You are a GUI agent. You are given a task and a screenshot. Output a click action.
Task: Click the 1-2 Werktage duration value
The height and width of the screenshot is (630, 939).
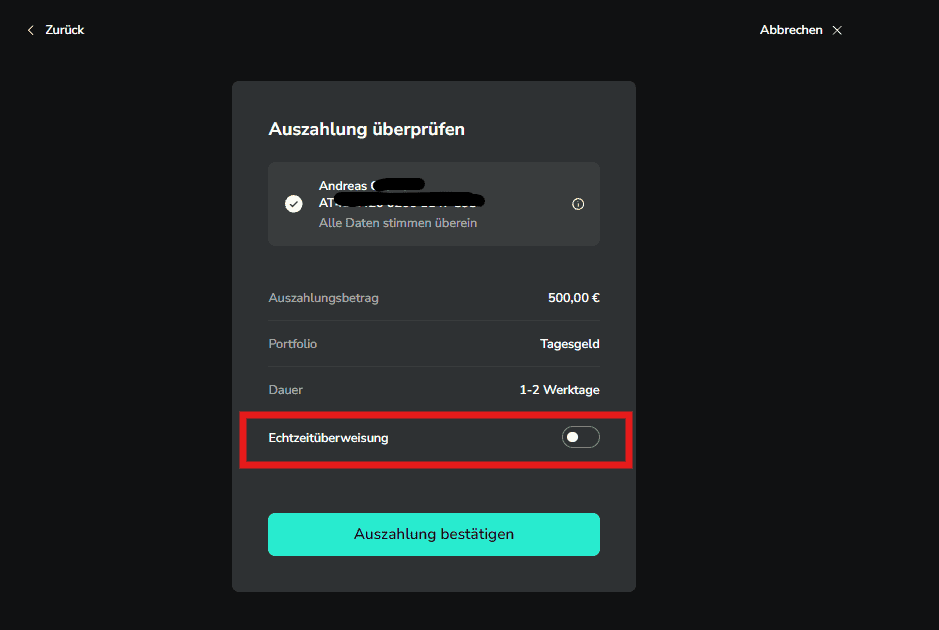coord(559,390)
